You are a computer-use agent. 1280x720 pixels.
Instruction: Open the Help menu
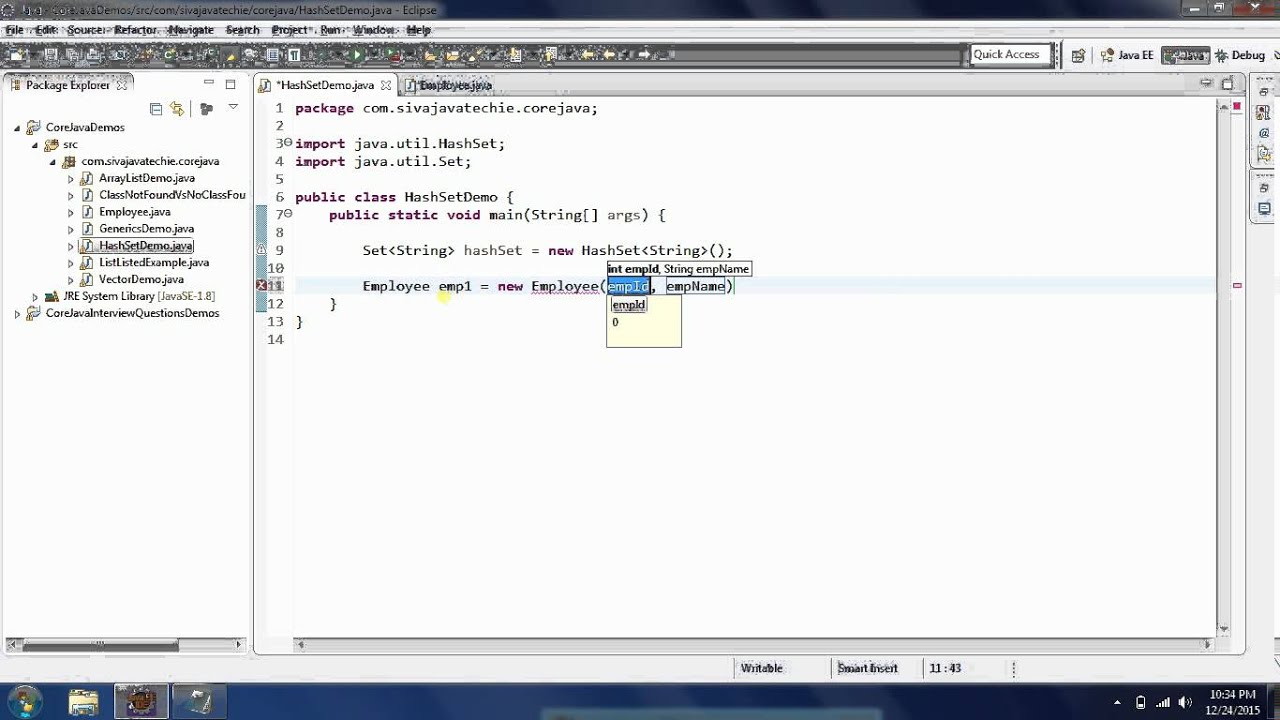419,30
